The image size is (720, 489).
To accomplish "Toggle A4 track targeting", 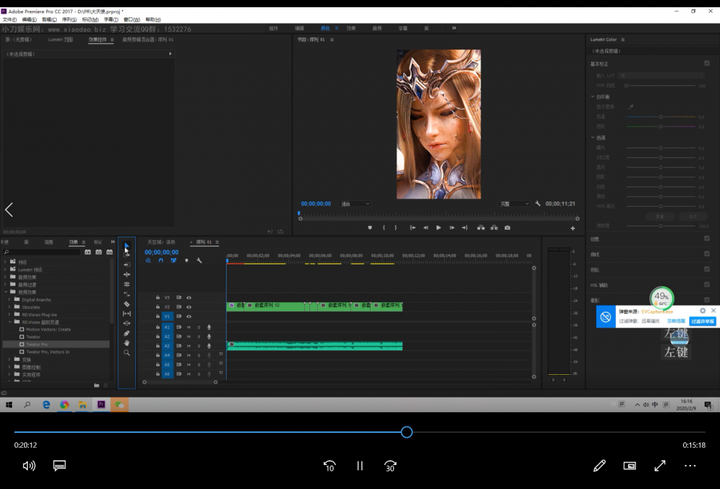I will (x=167, y=355).
